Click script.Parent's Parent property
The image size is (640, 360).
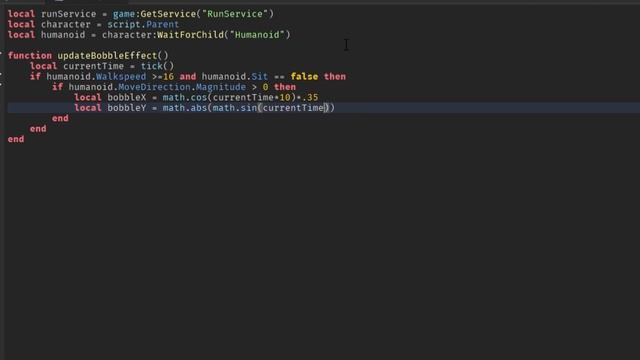(x=162, y=24)
